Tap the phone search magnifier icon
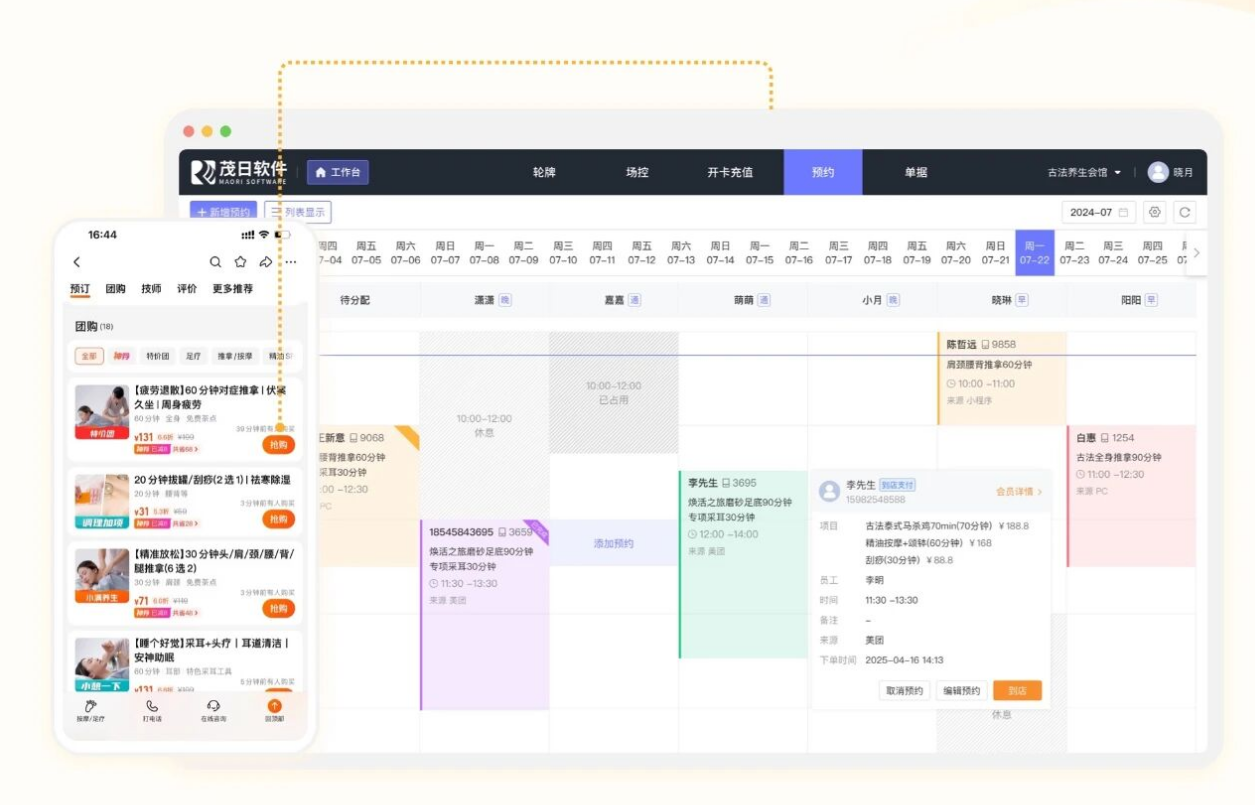 tap(215, 262)
